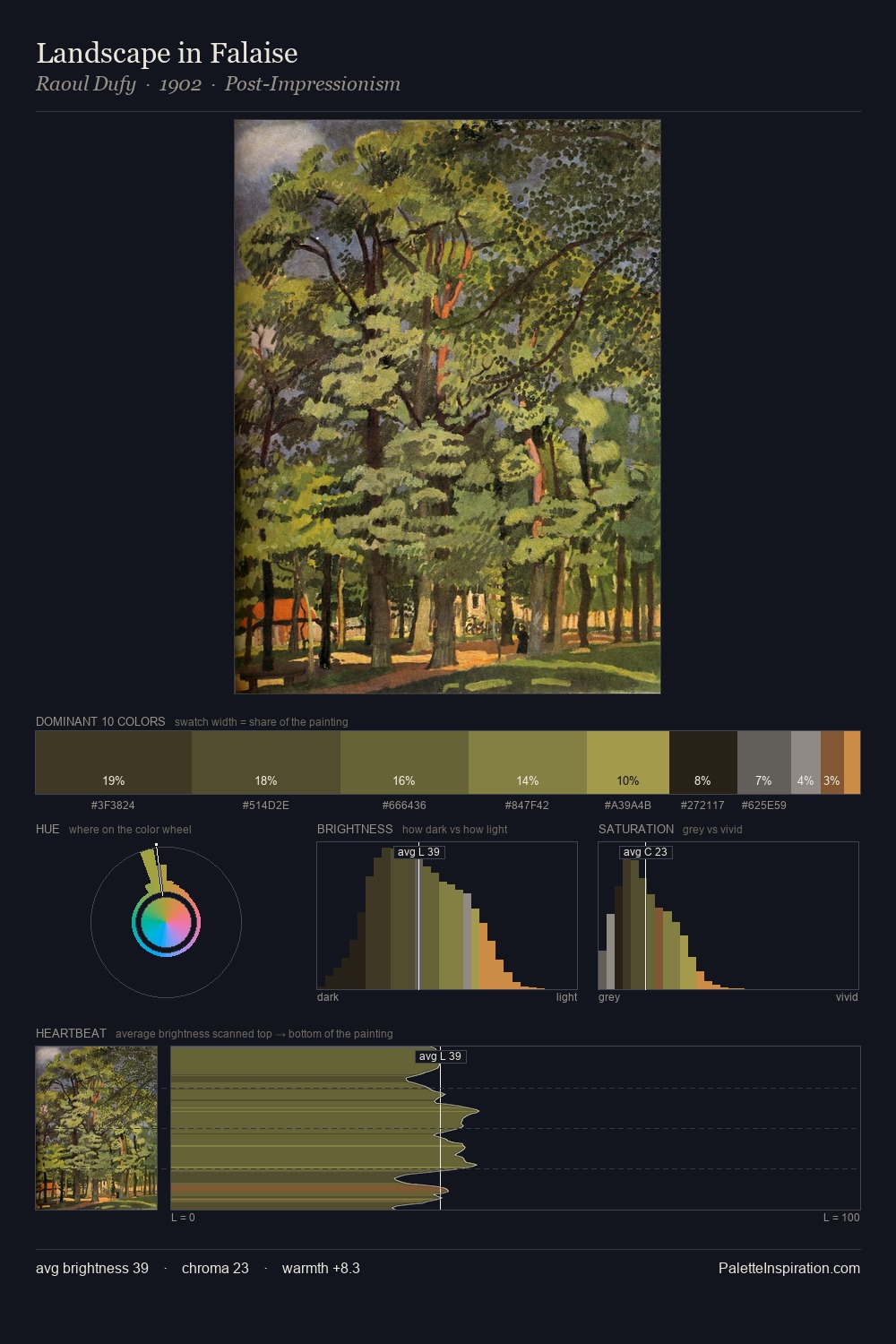Click hex code #514D2E
The height and width of the screenshot is (1344, 896).
point(266,806)
